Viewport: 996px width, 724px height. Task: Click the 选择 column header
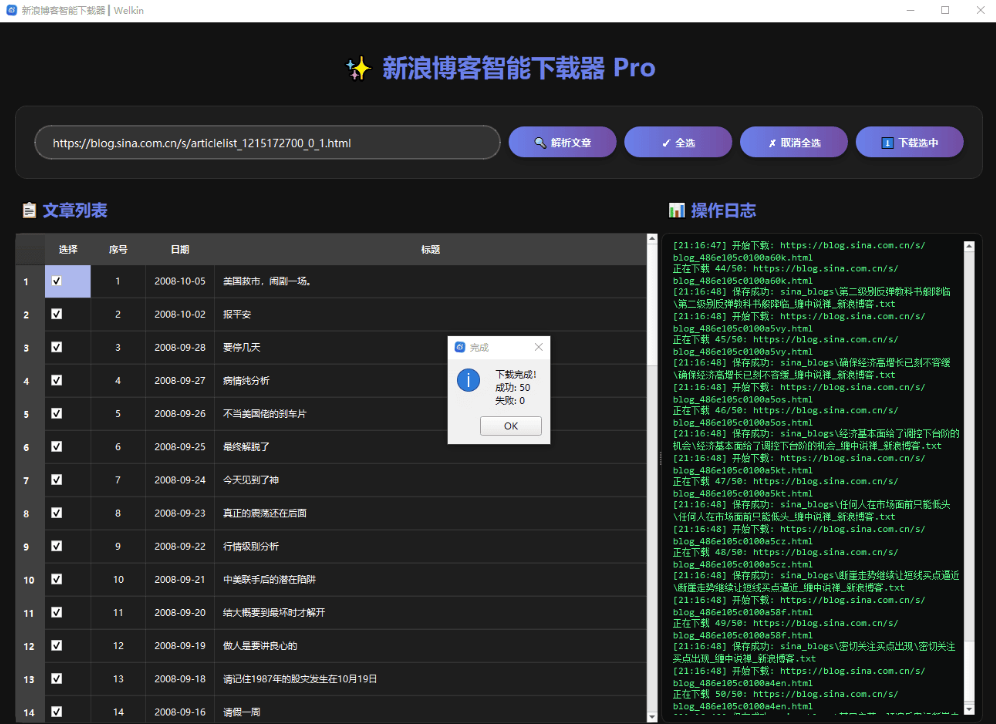click(x=68, y=250)
